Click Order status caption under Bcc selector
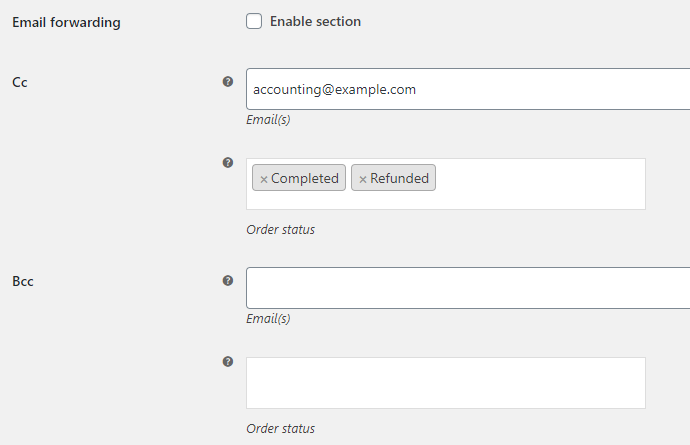The height and width of the screenshot is (445, 690). pos(280,428)
